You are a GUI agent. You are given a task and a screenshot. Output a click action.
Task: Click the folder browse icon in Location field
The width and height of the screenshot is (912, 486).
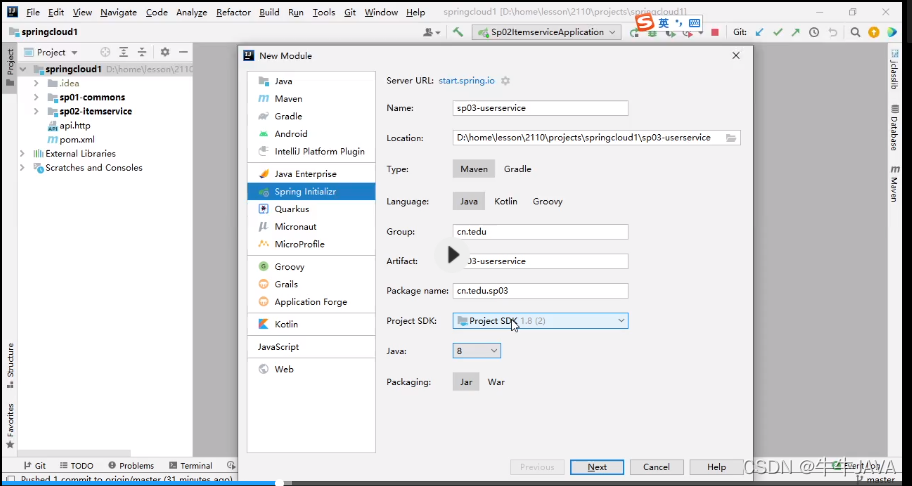(x=731, y=138)
